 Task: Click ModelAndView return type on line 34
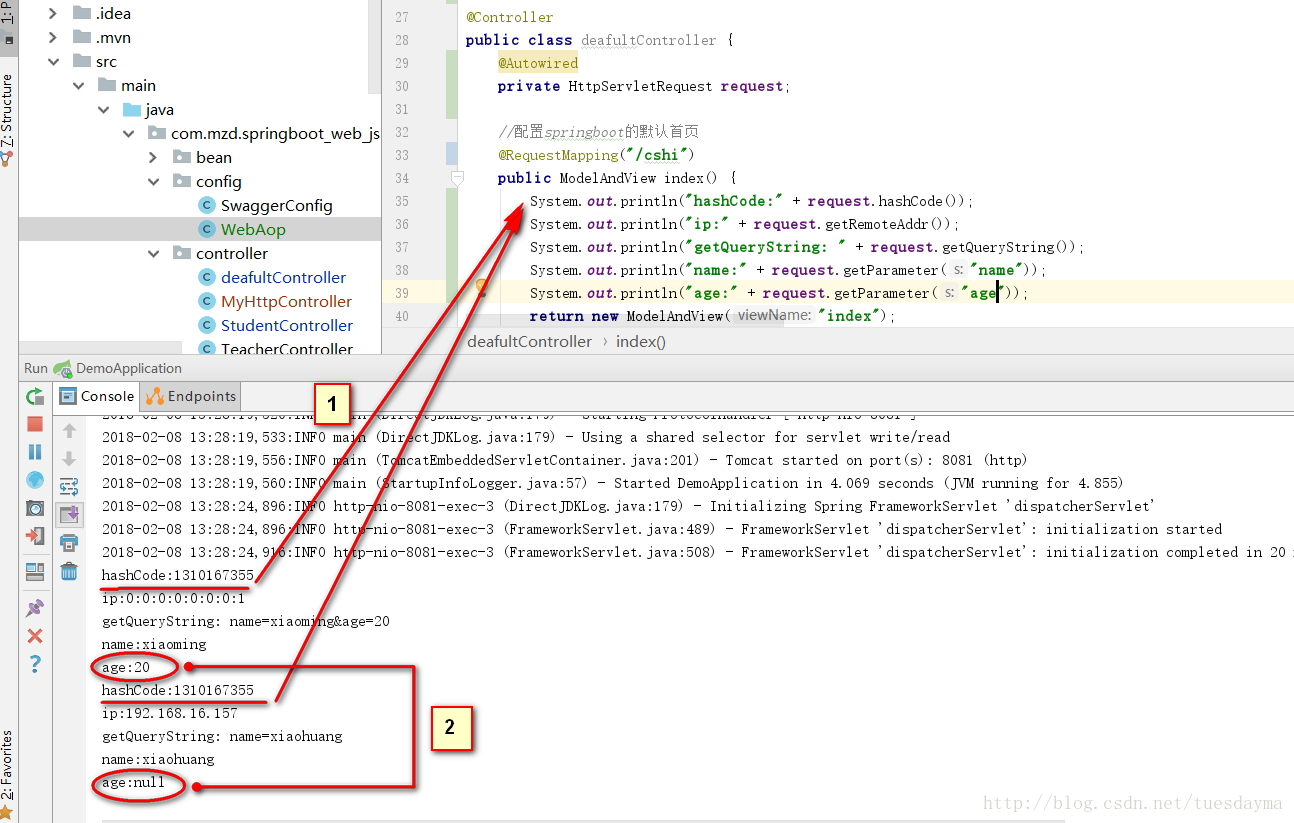click(607, 178)
